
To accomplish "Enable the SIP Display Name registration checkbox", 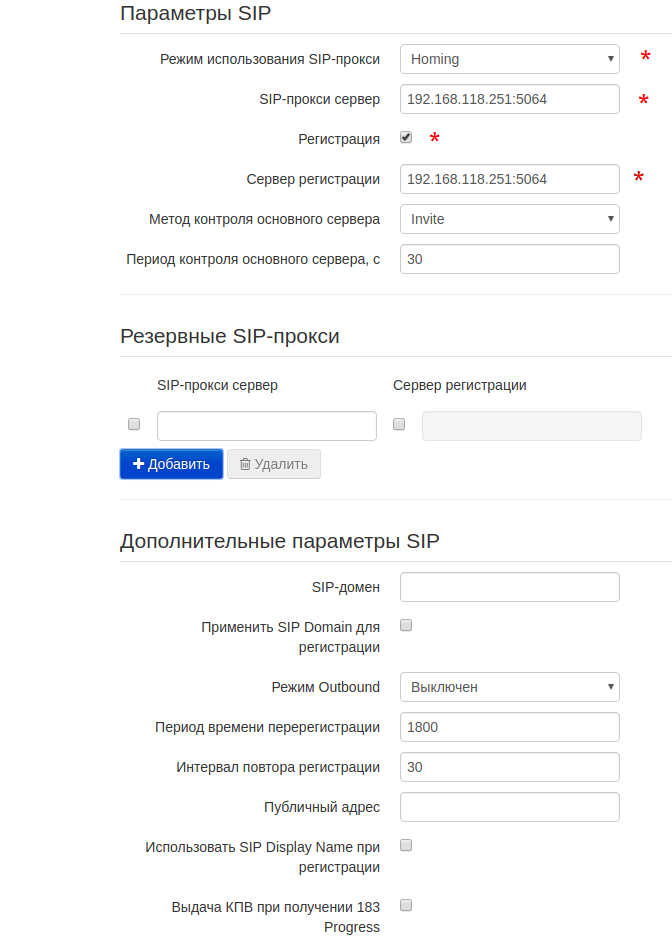I will [406, 845].
